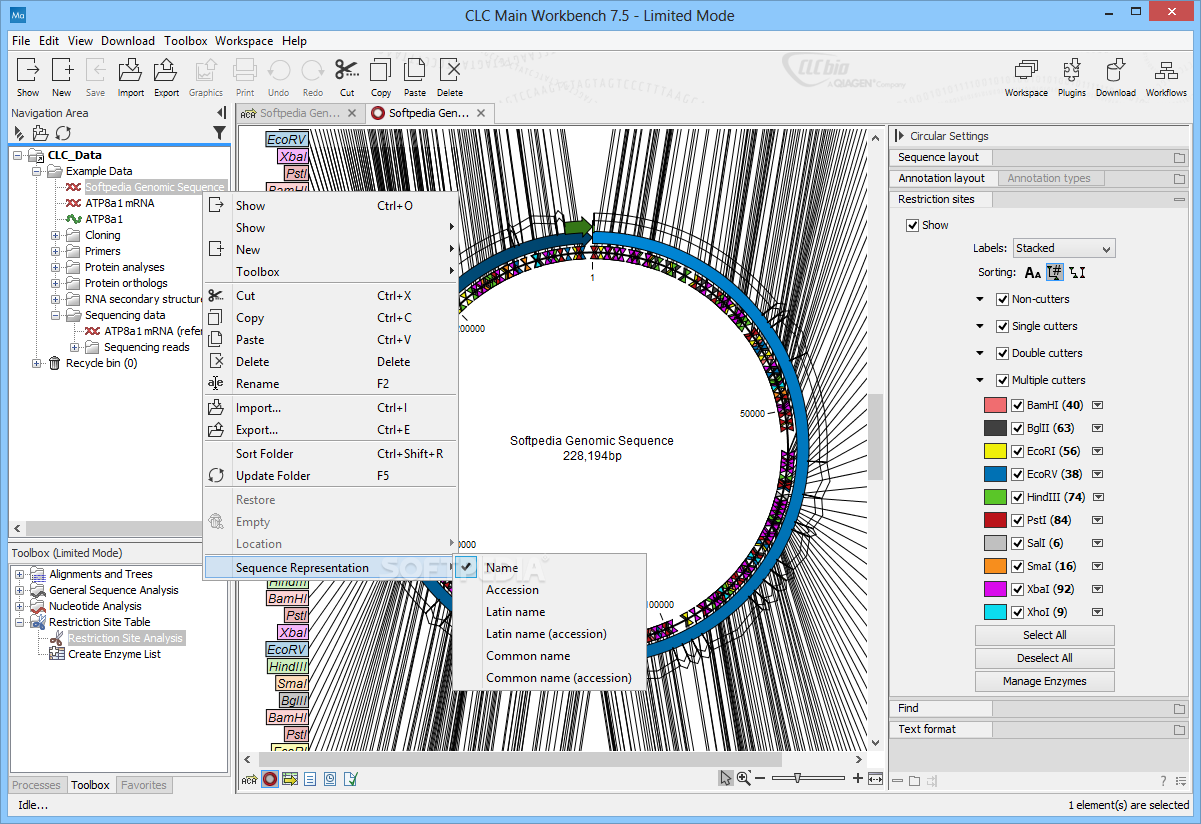Click the filter funnel icon in Navigation Area
Viewport: 1201px width, 824px height.
pos(219,133)
